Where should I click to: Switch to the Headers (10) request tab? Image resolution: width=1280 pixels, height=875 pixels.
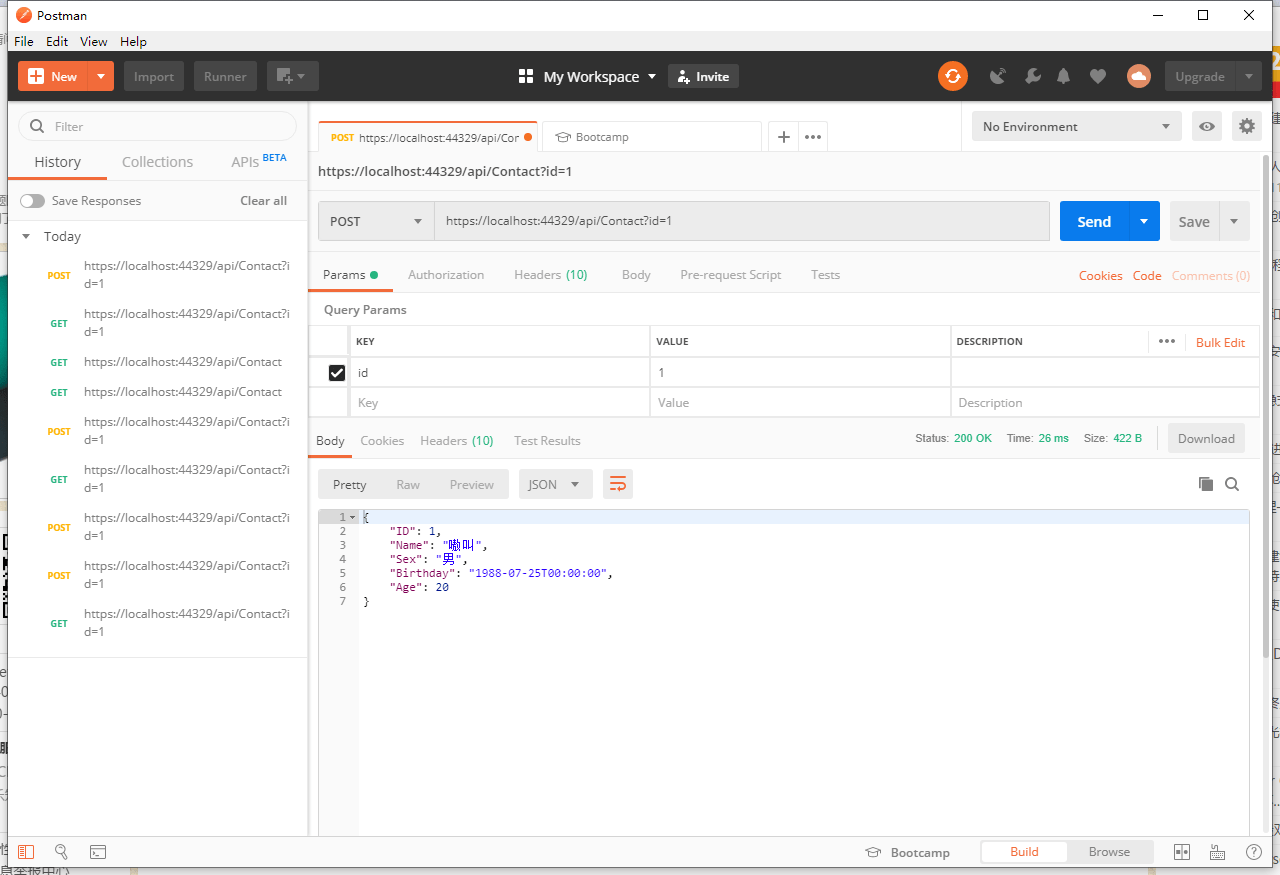click(550, 275)
